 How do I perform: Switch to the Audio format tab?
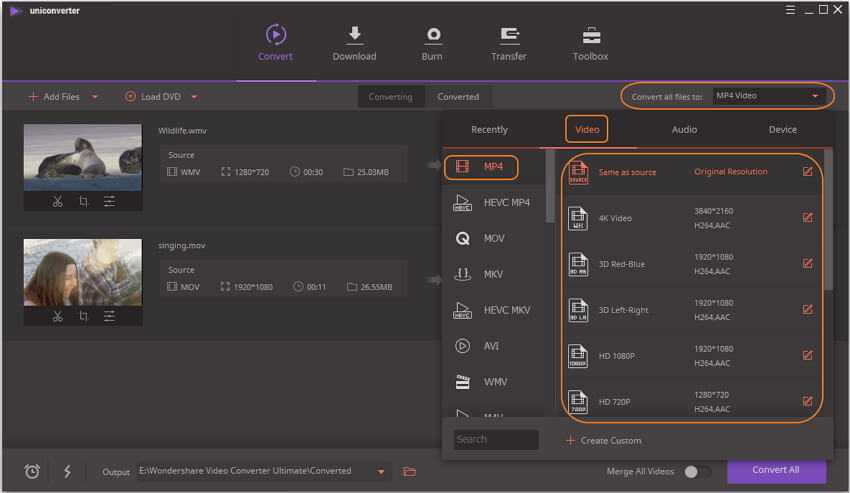pyautogui.click(x=684, y=129)
